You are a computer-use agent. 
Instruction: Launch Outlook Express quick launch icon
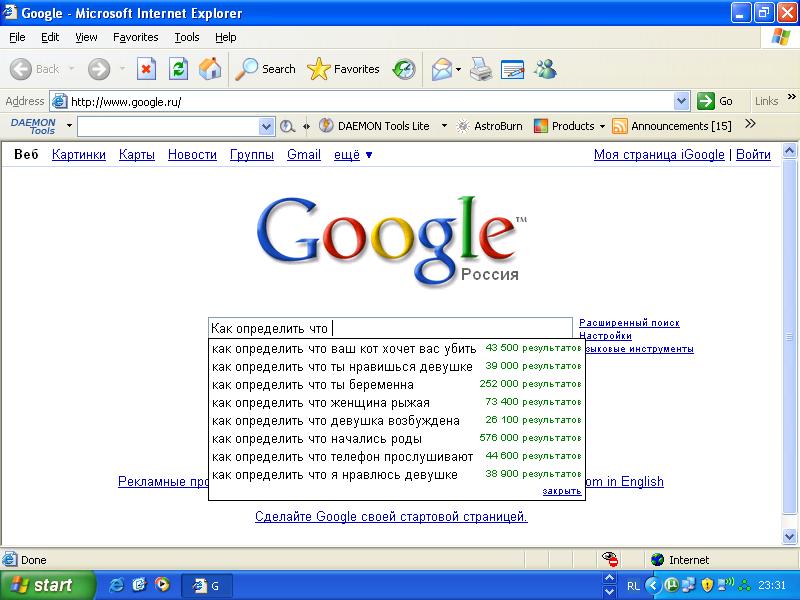point(139,585)
